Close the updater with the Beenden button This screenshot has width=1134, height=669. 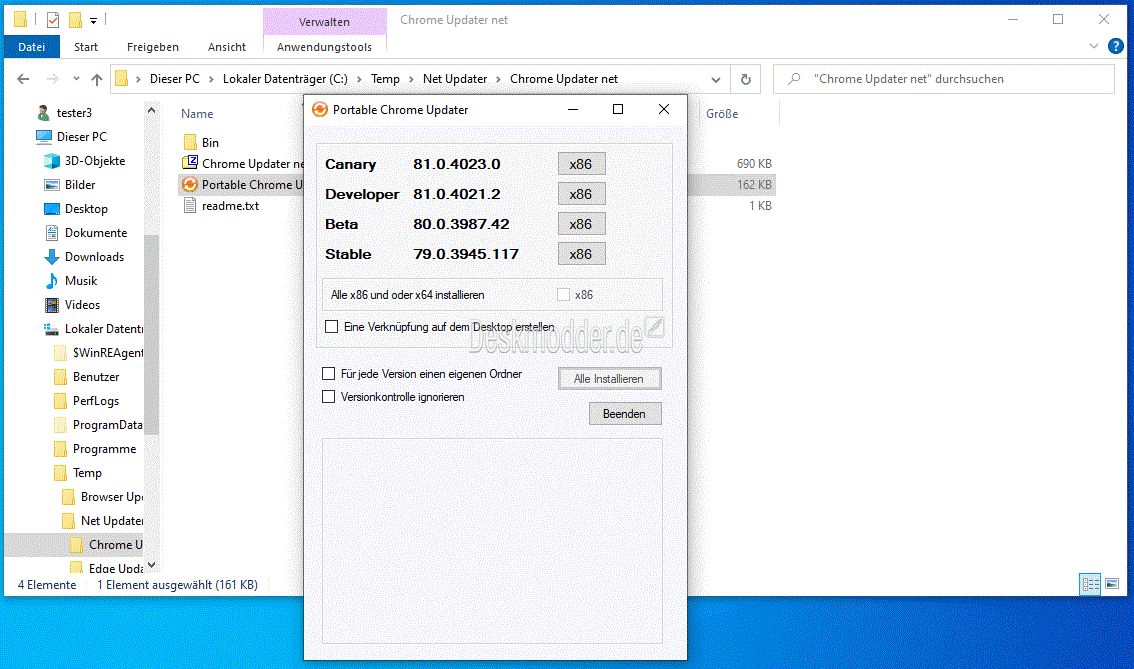point(625,414)
